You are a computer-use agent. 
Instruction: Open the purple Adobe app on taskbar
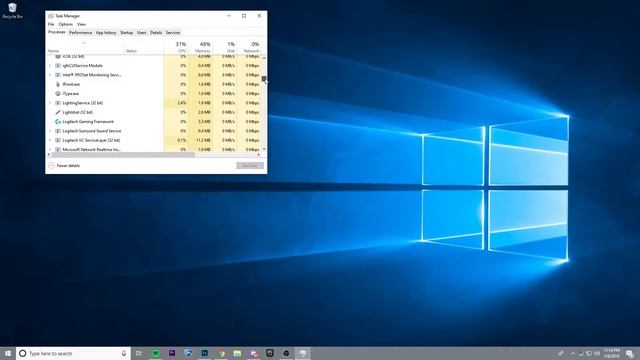[x=172, y=353]
